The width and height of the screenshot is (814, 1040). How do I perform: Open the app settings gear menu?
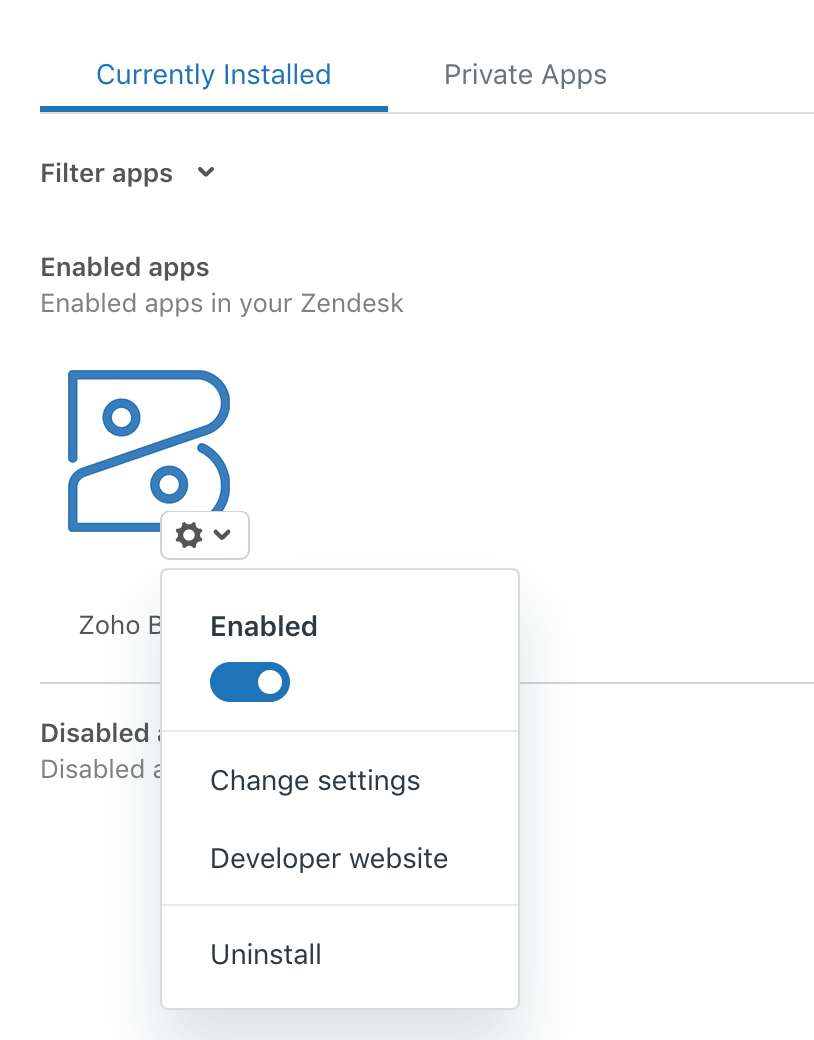click(x=205, y=535)
